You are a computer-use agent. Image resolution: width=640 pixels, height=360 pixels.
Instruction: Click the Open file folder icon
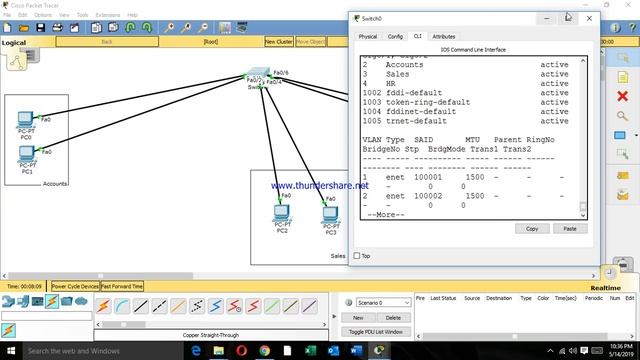(24, 28)
